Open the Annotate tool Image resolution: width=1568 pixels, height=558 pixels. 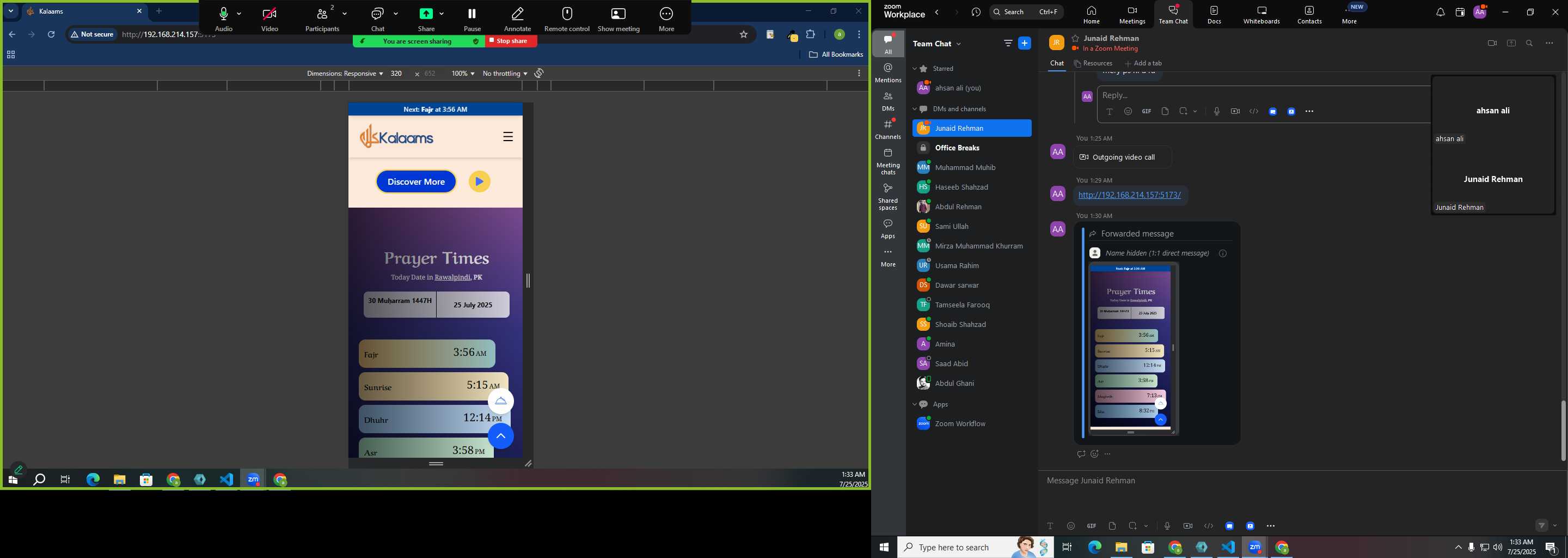(517, 19)
